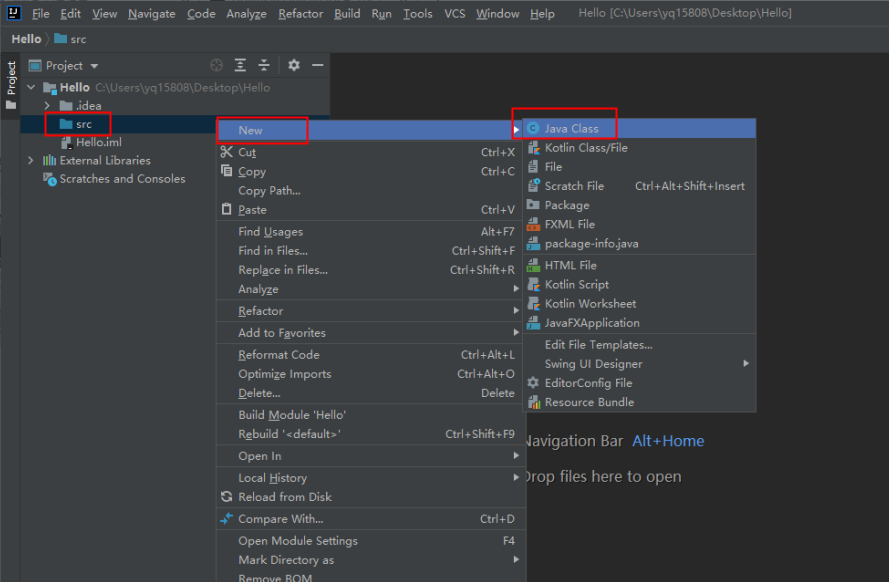Select Copy Path... entry
Screen dimensions: 889x582
tap(371, 190)
